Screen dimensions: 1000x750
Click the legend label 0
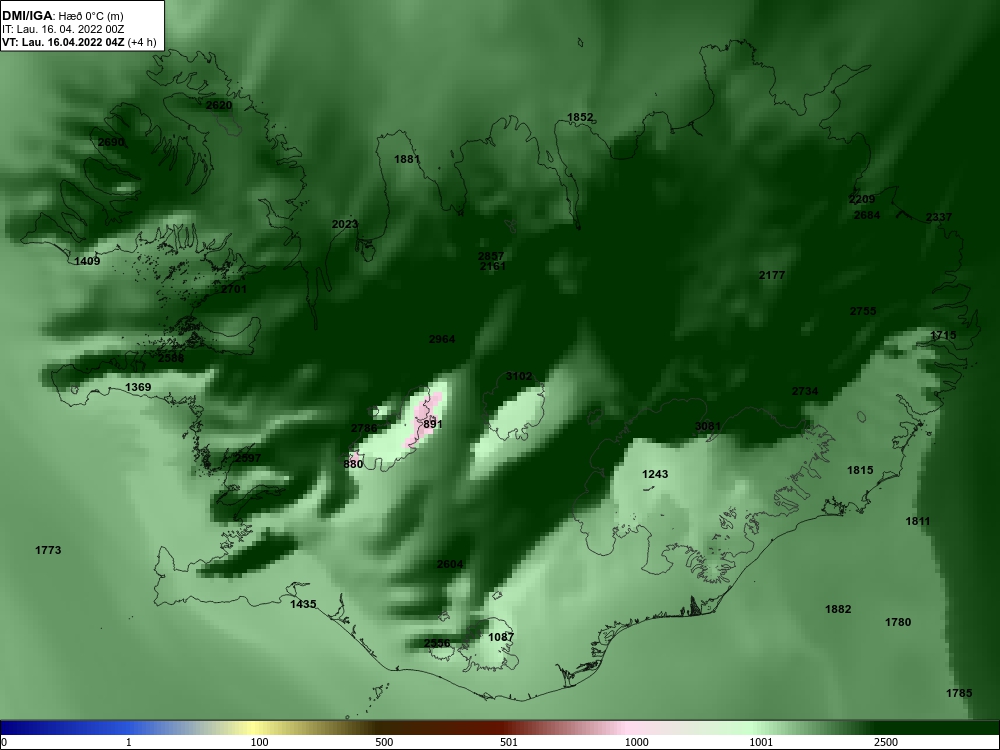click(3, 742)
